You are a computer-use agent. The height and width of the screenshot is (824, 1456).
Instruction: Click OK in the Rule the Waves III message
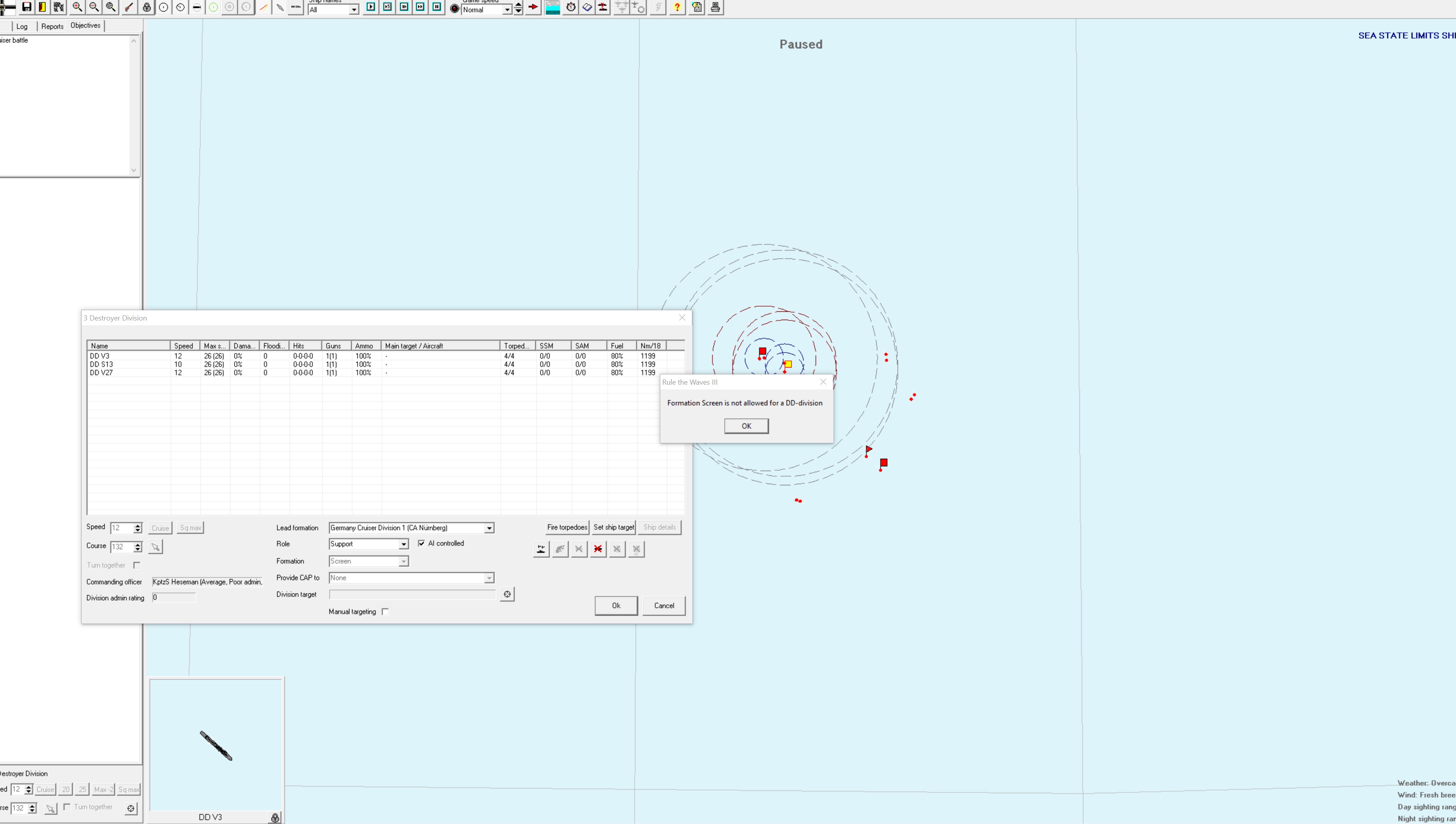[x=746, y=426]
